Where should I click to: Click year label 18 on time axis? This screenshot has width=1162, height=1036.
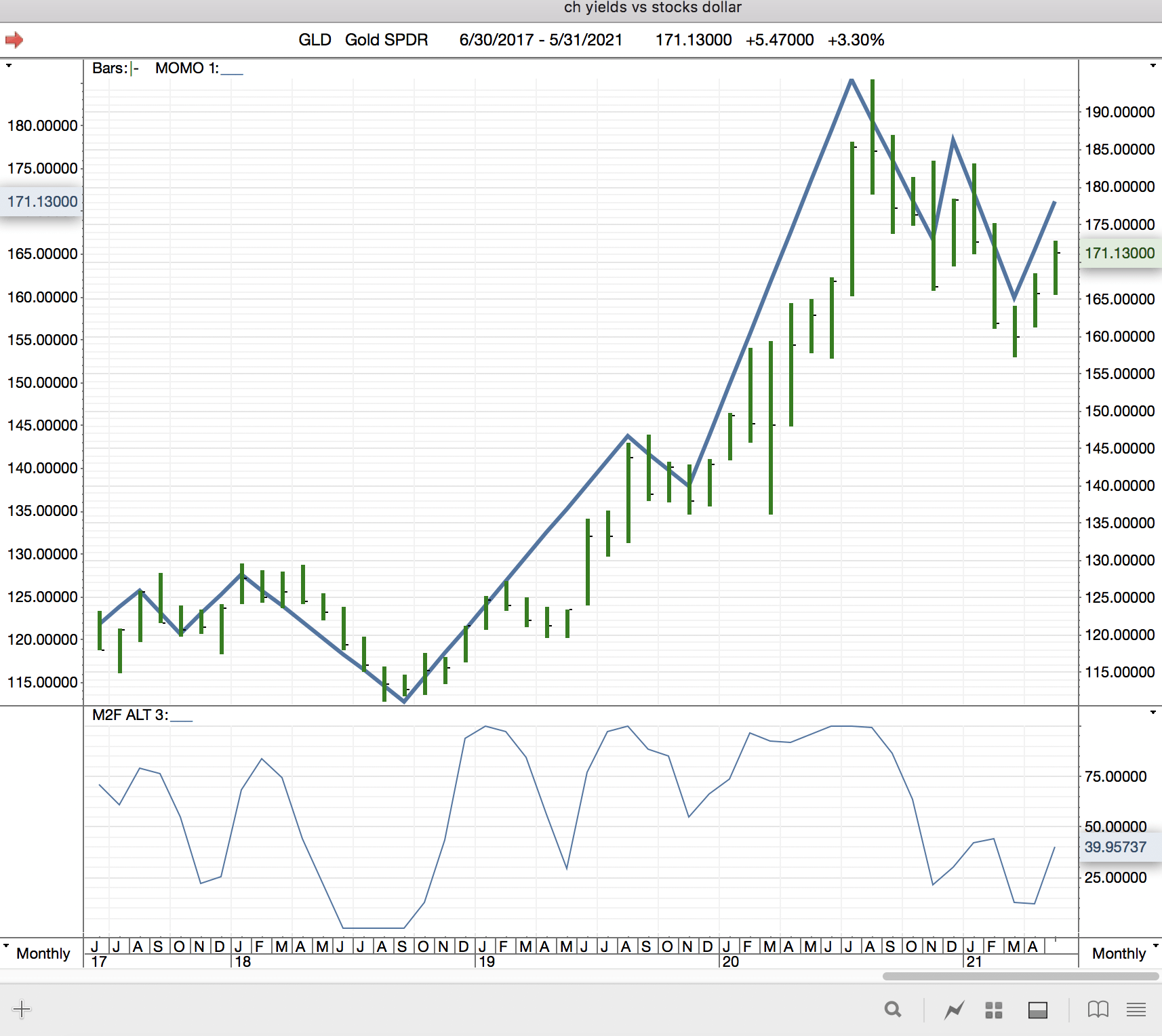click(x=243, y=961)
